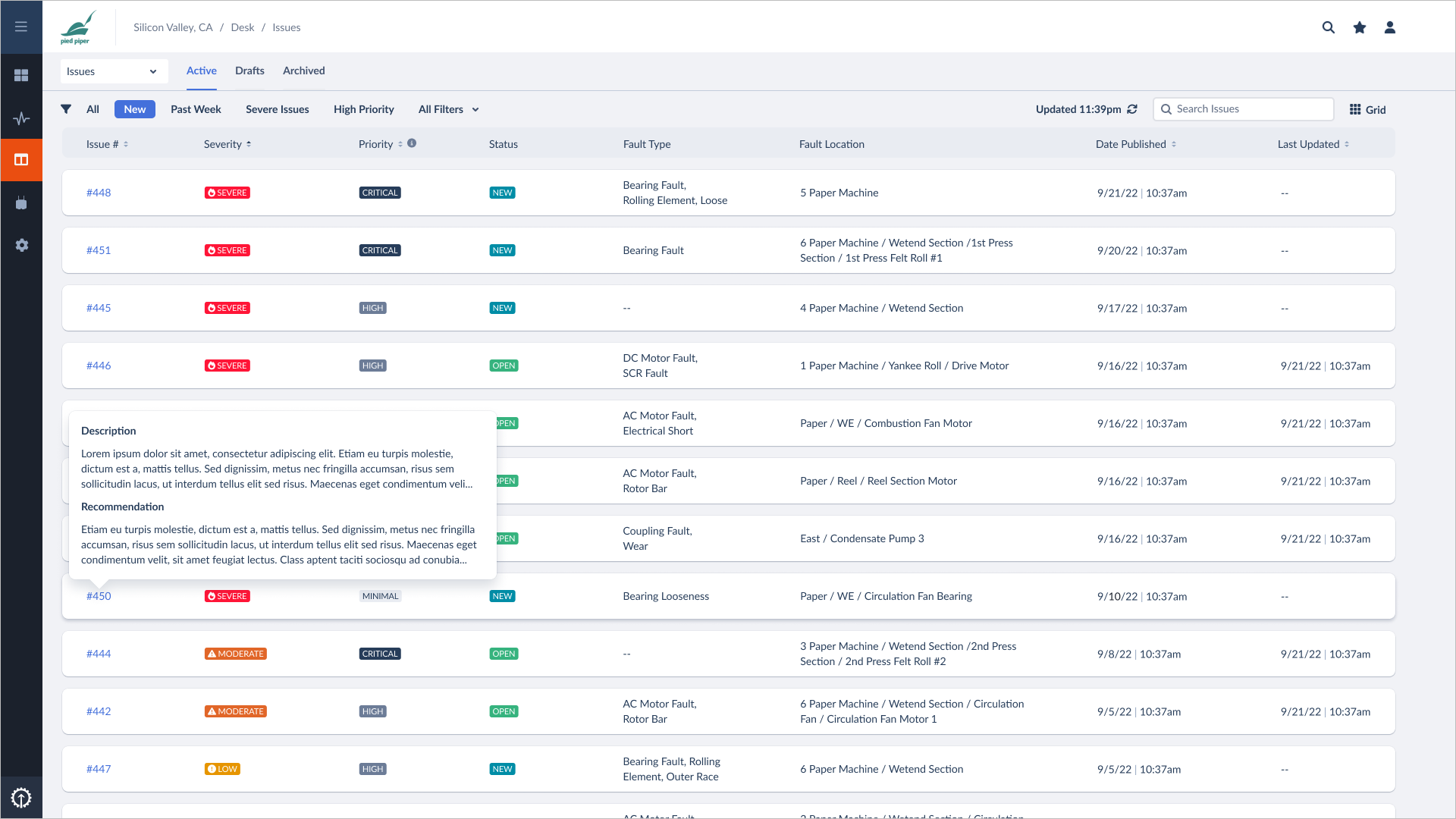
Task: Apply the Past Week filter
Action: [196, 109]
